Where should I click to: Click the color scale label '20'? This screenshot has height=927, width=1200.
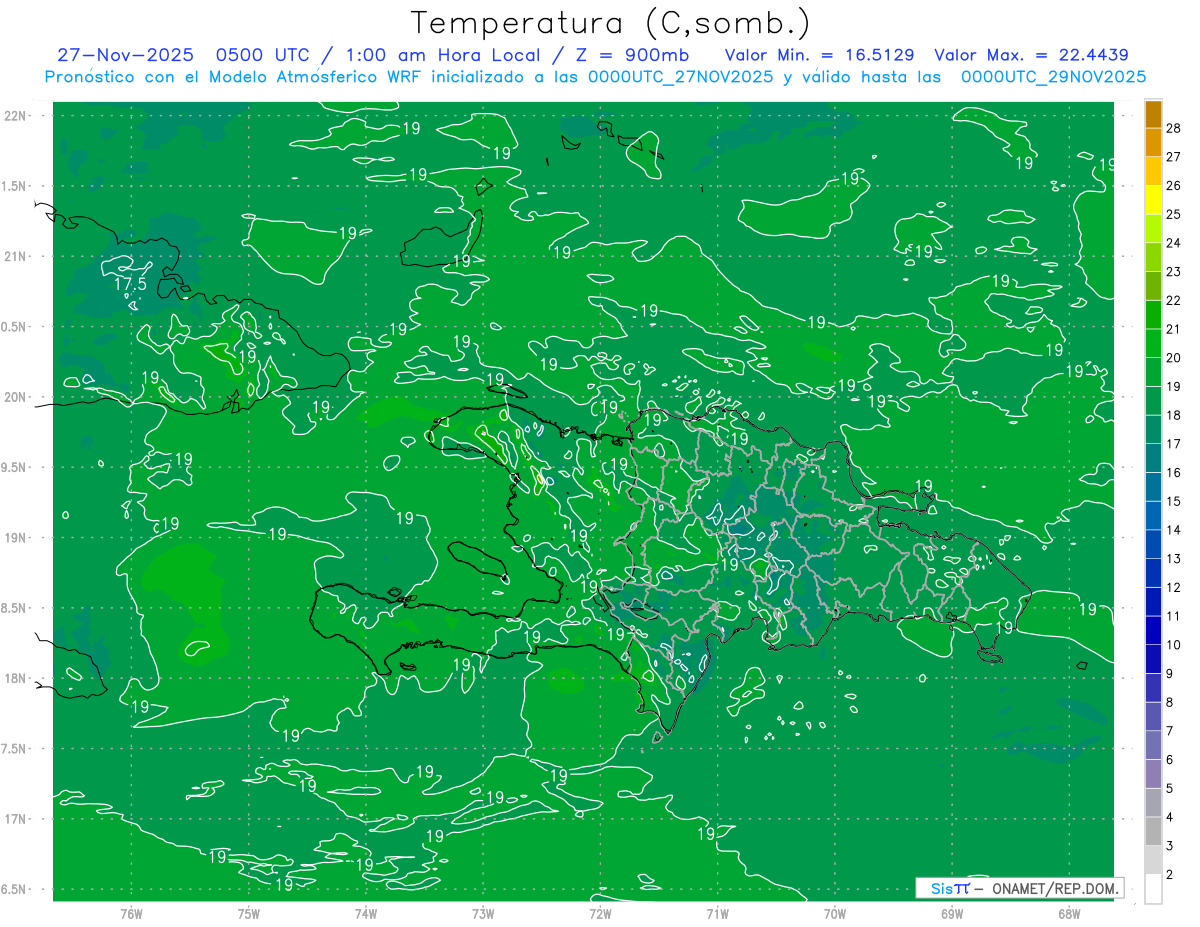pos(1174,358)
